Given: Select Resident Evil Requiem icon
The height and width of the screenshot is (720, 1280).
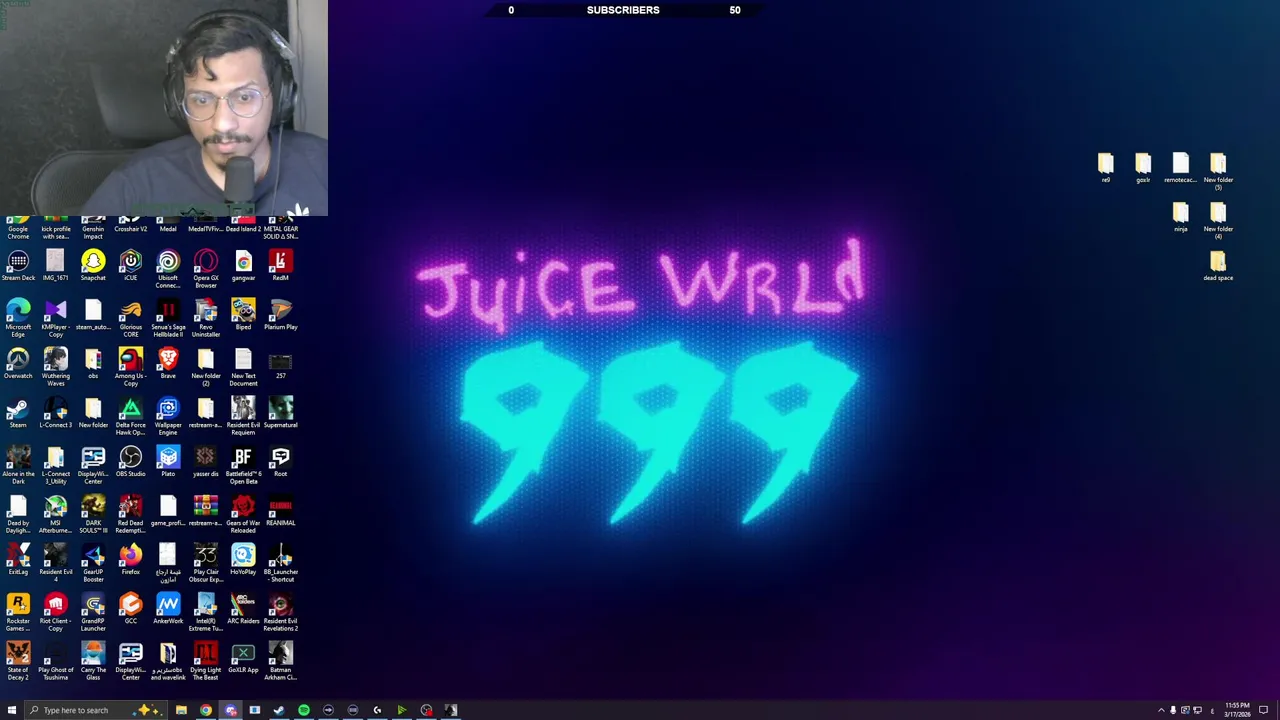Looking at the screenshot, I should [x=243, y=417].
